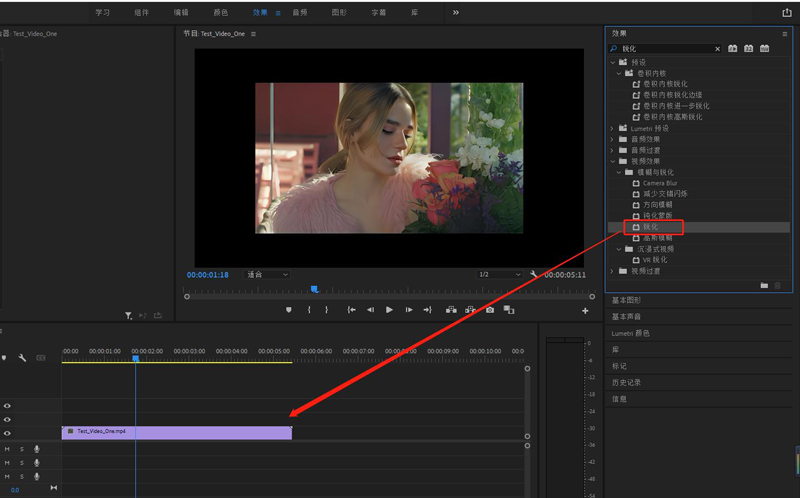The height and width of the screenshot is (498, 800).
Task: Click the Step Forward one frame icon
Action: (409, 310)
